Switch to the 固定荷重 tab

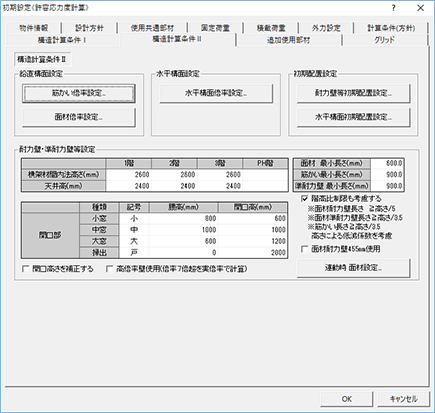(x=215, y=28)
